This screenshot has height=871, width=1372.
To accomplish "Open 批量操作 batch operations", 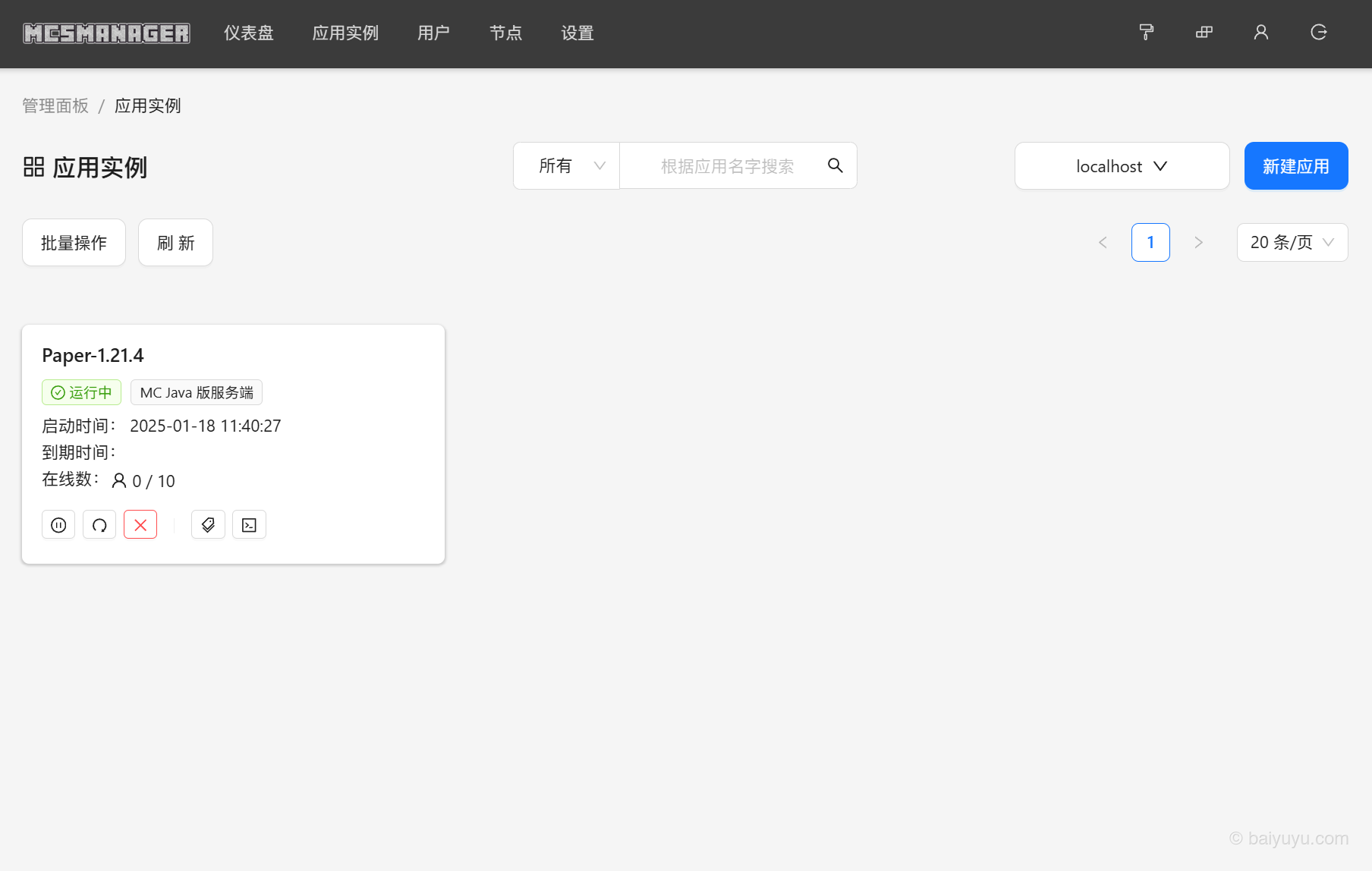I will coord(74,242).
